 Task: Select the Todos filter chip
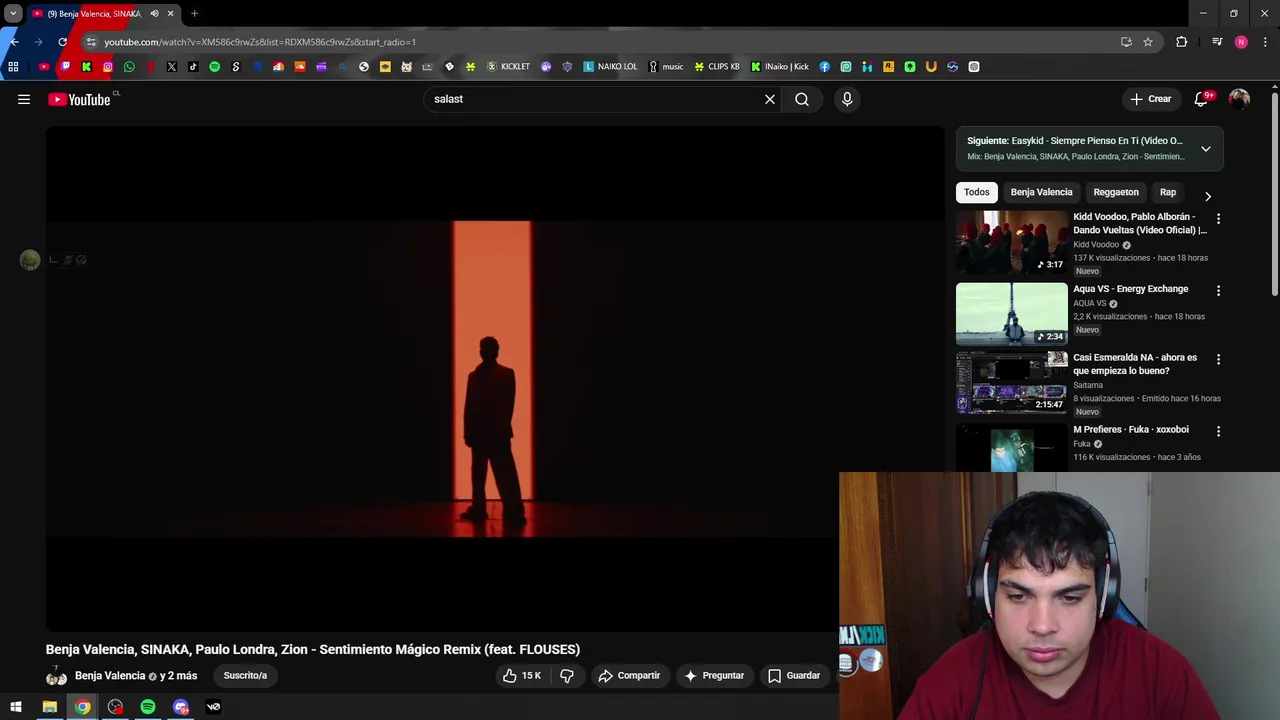click(x=977, y=192)
